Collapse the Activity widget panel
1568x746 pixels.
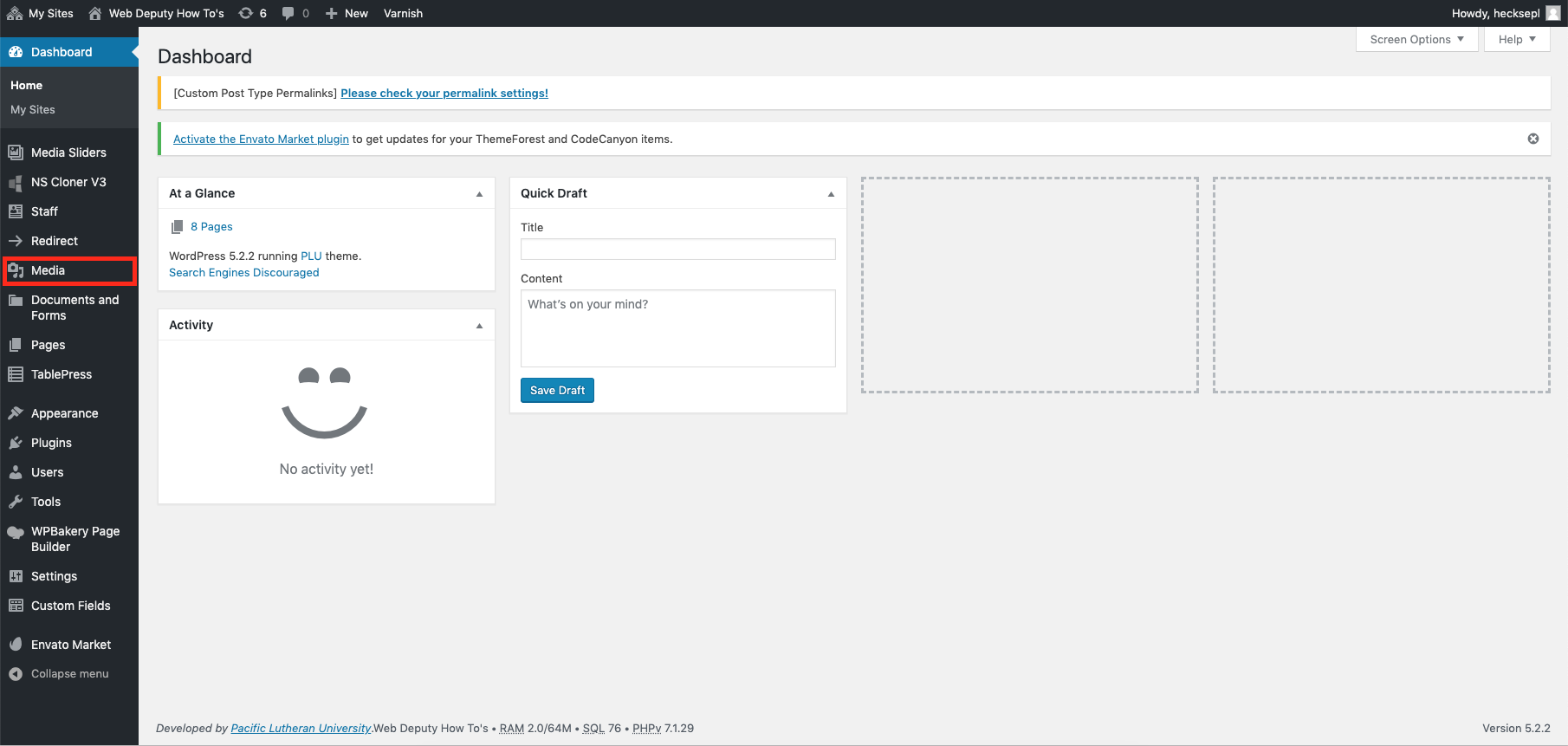coord(479,326)
